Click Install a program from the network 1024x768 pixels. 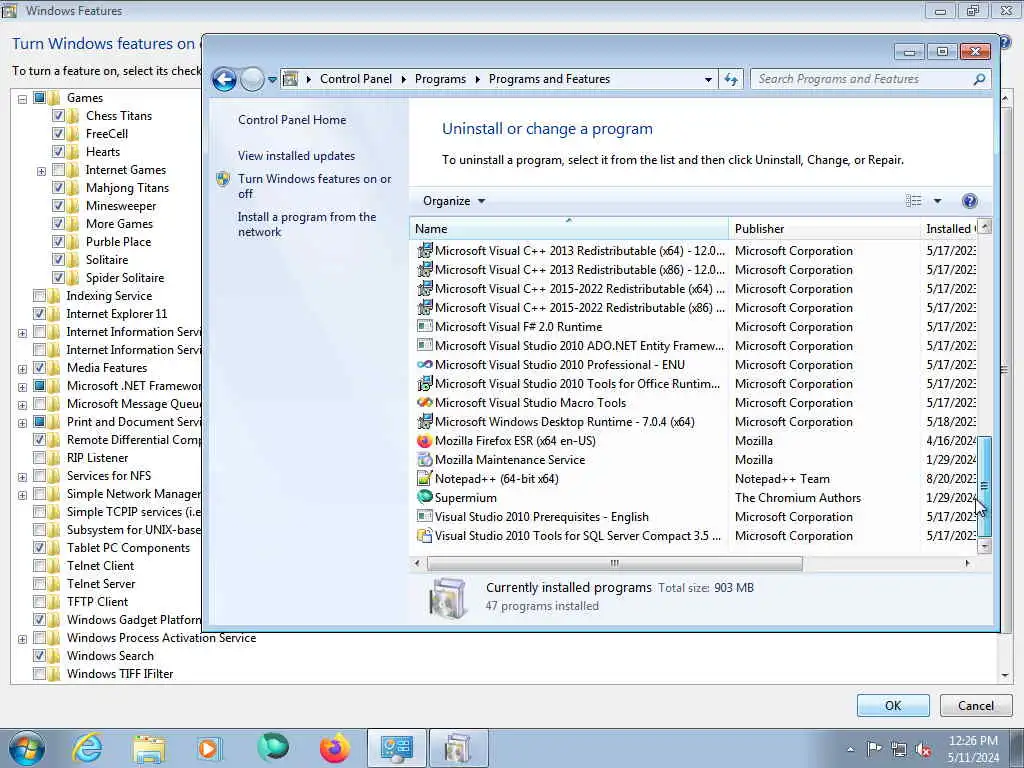coord(307,225)
